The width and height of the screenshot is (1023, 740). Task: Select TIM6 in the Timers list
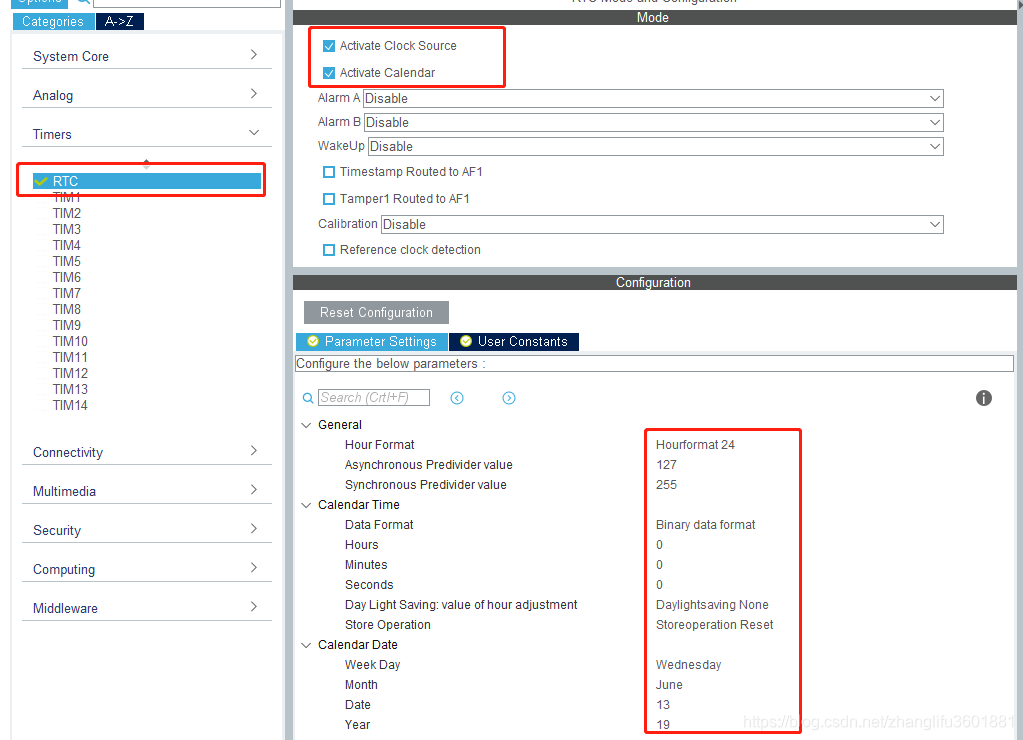pyautogui.click(x=67, y=277)
